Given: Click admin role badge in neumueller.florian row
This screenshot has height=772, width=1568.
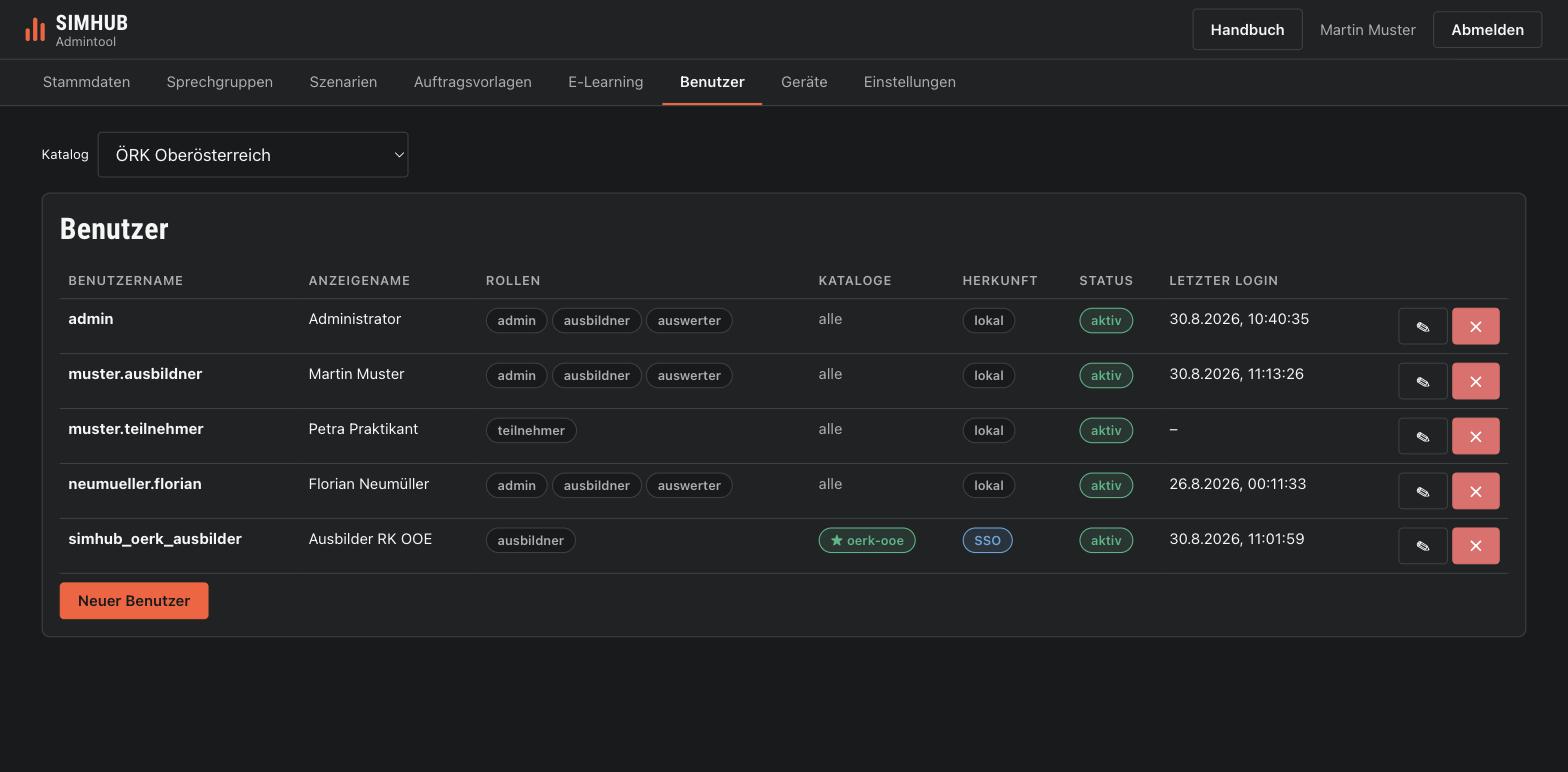Looking at the screenshot, I should click(x=516, y=485).
